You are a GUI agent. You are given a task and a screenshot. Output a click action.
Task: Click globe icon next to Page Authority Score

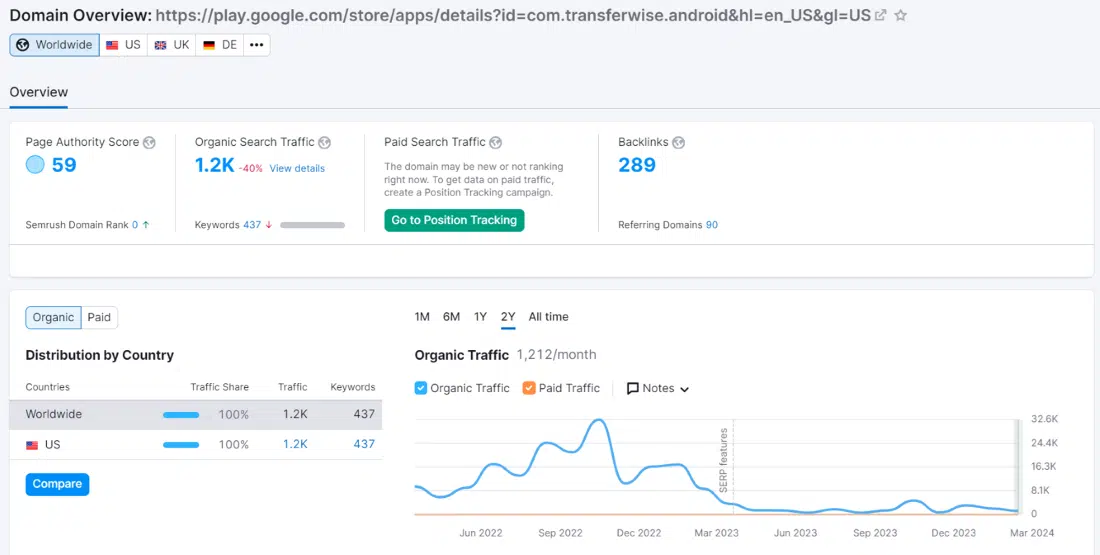[149, 142]
